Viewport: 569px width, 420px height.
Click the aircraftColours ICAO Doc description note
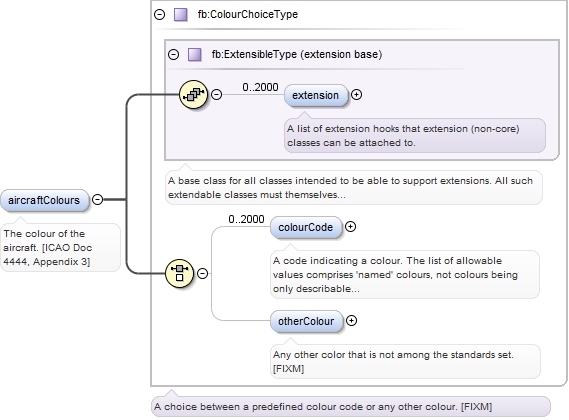(60, 248)
